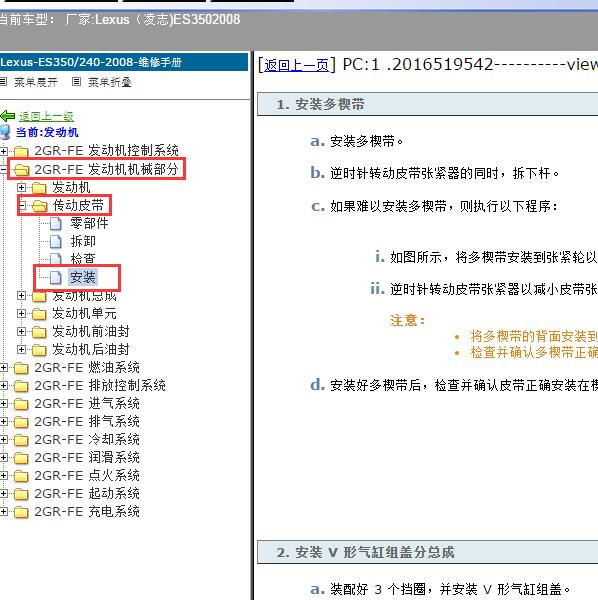Screen dimensions: 598x600
Task: Collapse the 传动皮带 node
Action: (x=21, y=205)
